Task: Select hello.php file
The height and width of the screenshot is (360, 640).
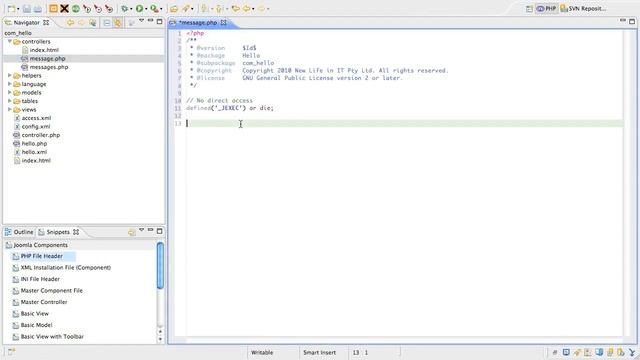Action: pyautogui.click(x=34, y=144)
